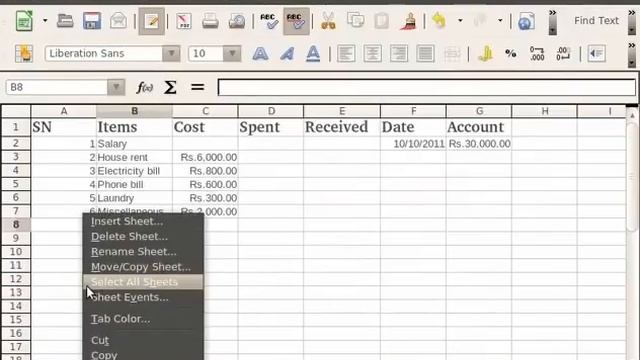This screenshot has height=360, width=640.
Task: Choose Tab Color from context menu
Action: (143, 319)
